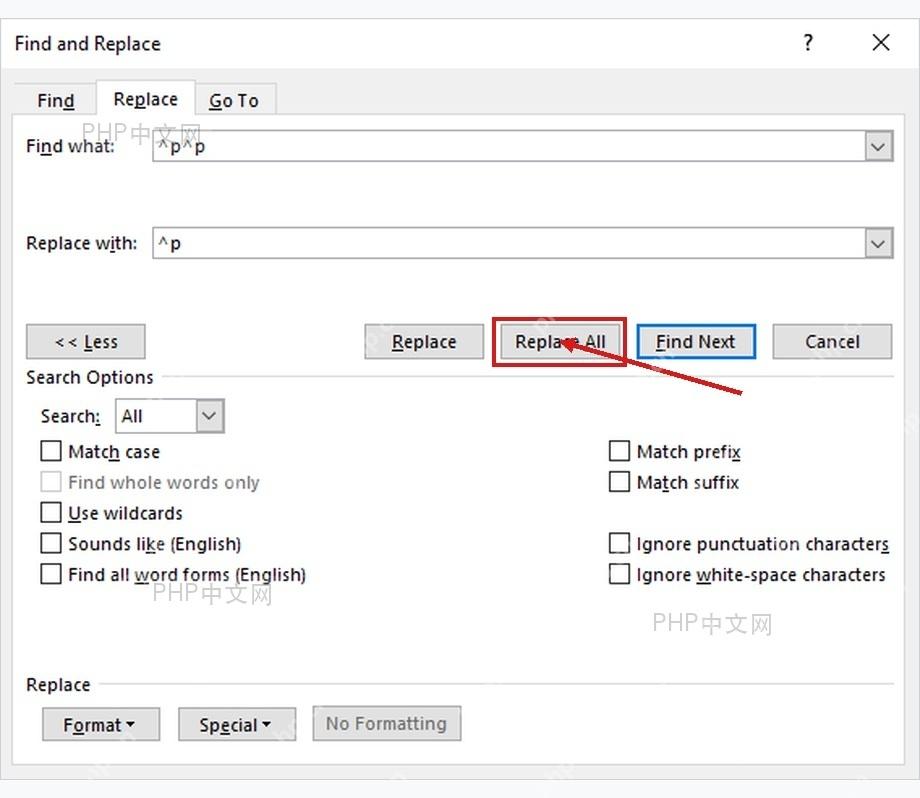This screenshot has height=798, width=920.
Task: Open the Special characters dropdown menu
Action: pyautogui.click(x=237, y=724)
